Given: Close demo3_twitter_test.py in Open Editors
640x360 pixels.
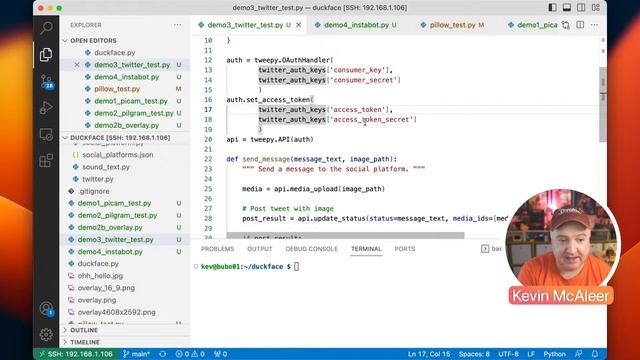Looking at the screenshot, I should pyautogui.click(x=77, y=65).
